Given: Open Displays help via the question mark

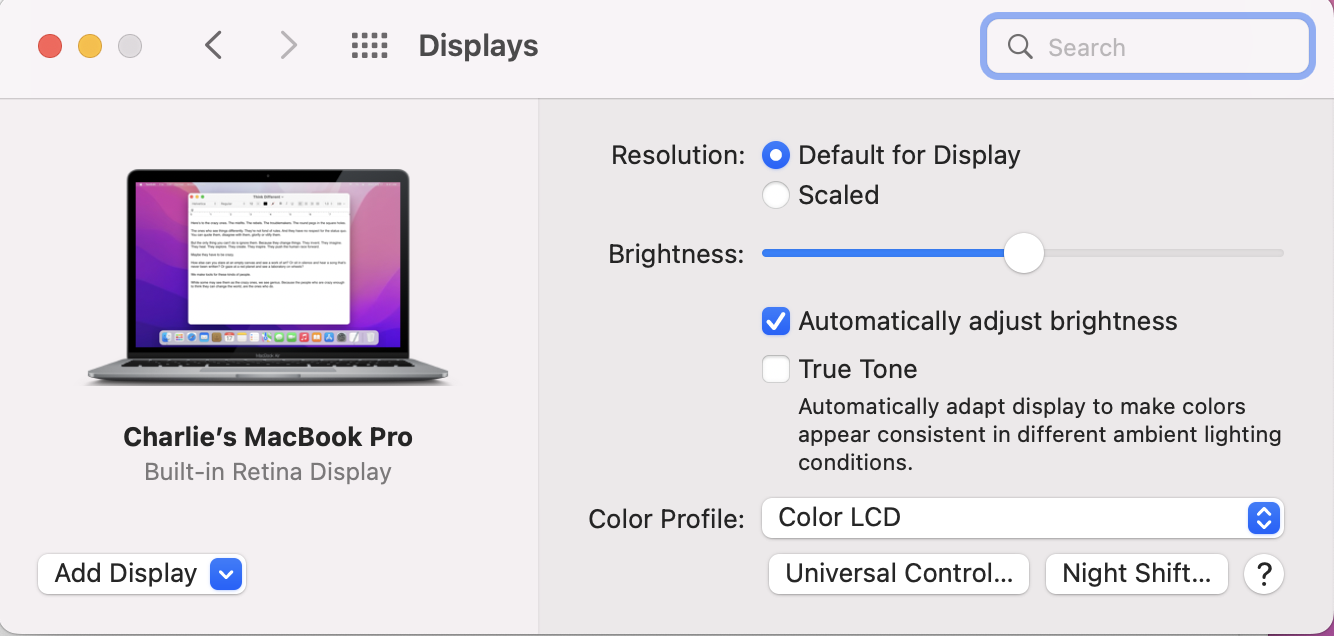Looking at the screenshot, I should point(1263,574).
